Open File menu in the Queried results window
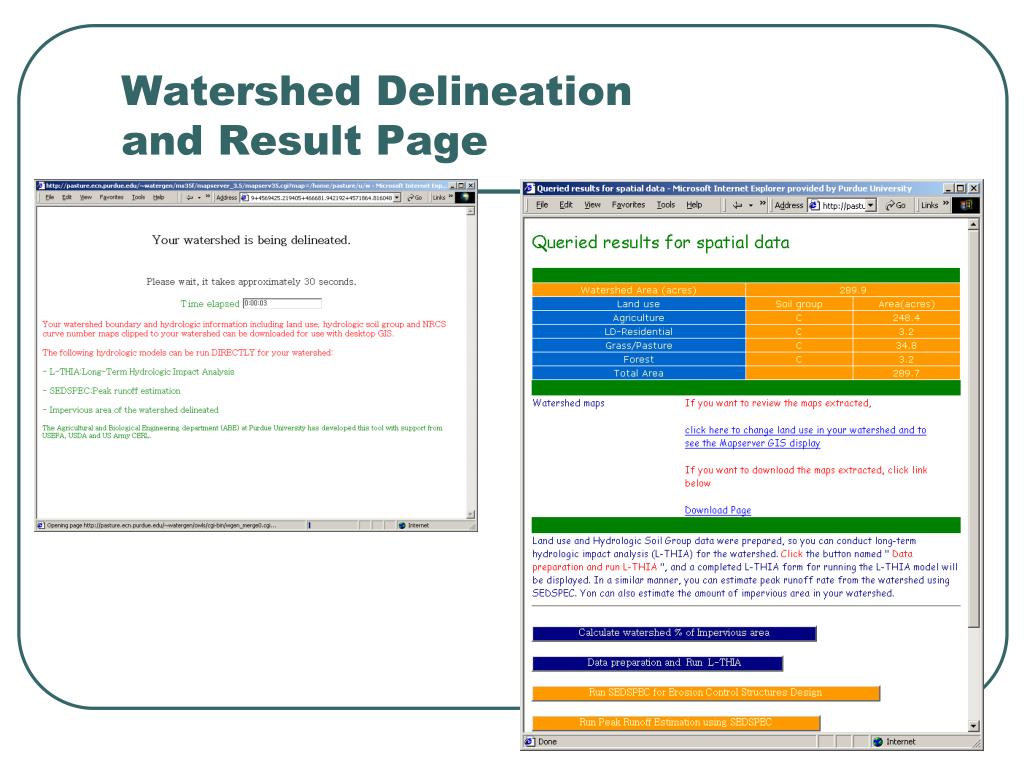Screen dimensions: 1024x768 coord(542,205)
